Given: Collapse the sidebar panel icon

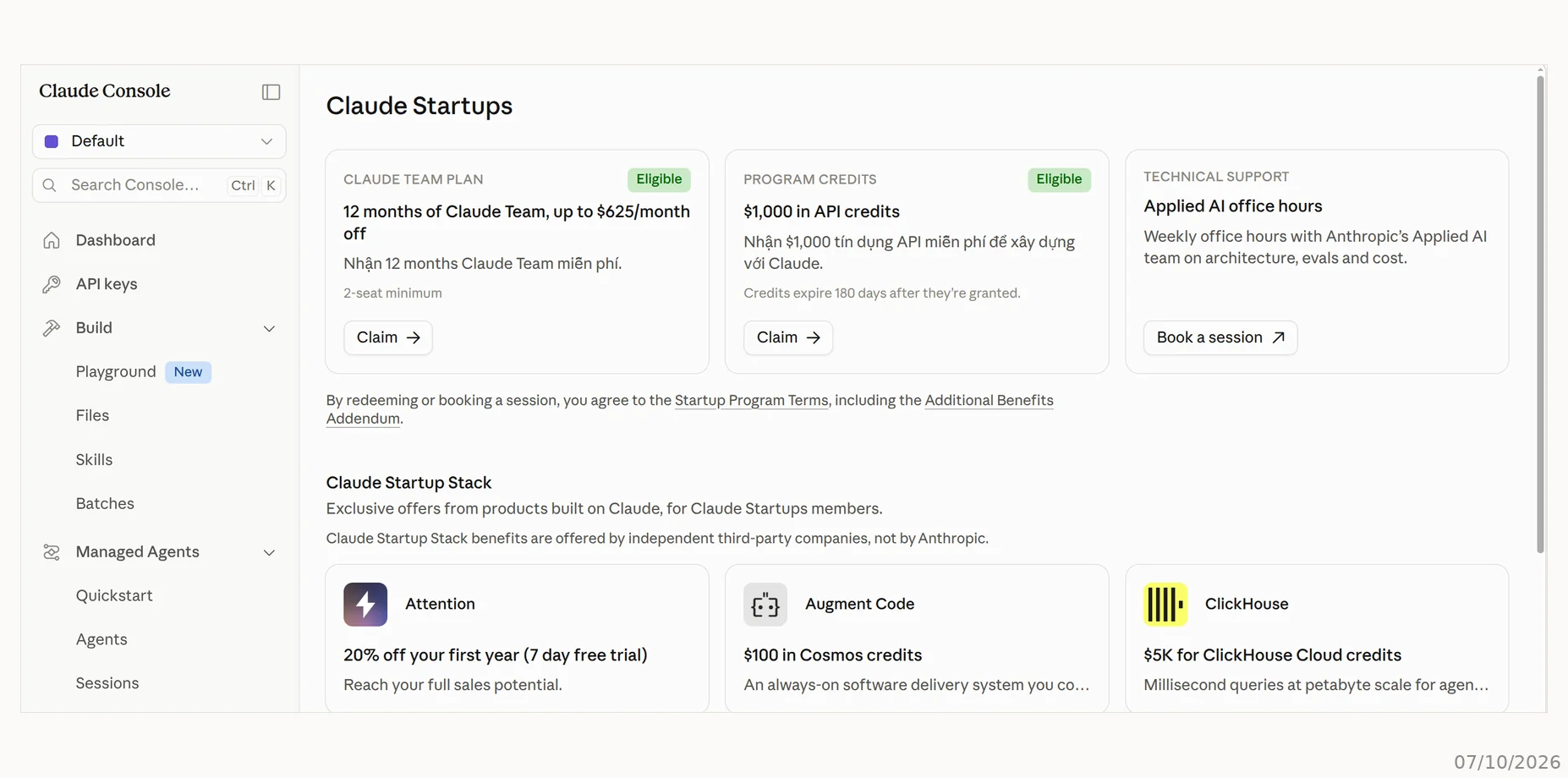Looking at the screenshot, I should click(x=271, y=91).
